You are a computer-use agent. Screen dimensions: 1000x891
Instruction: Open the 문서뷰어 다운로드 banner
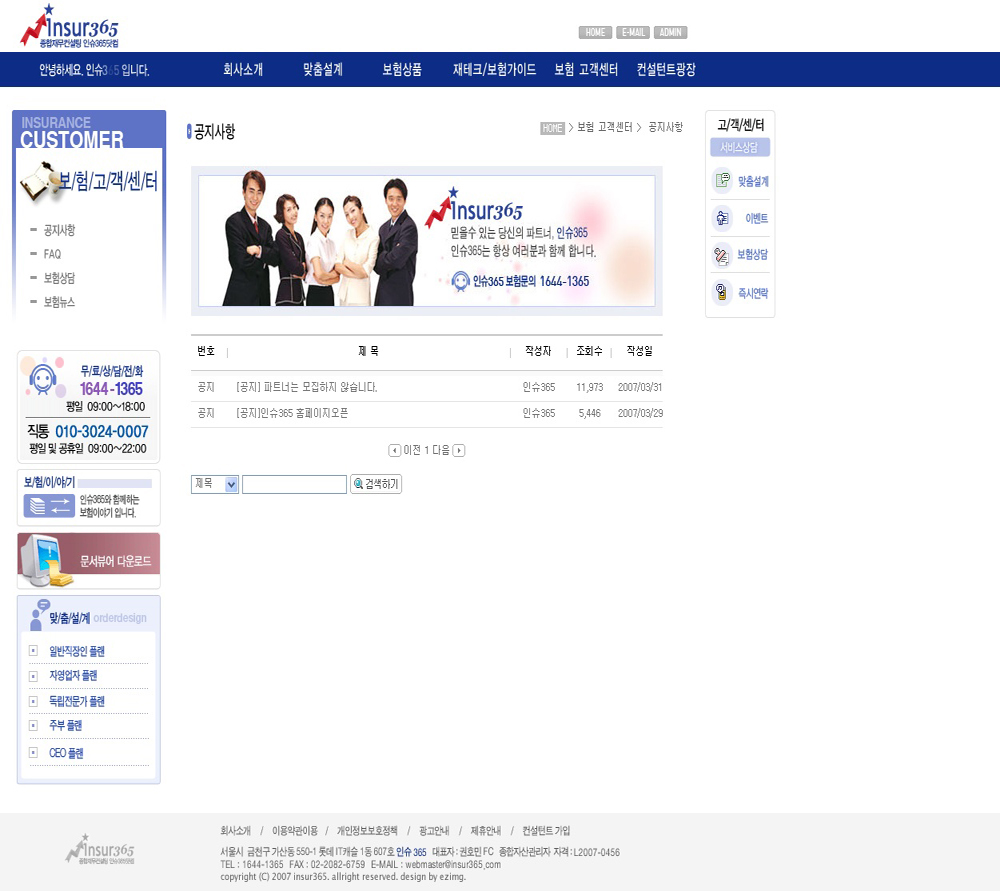click(88, 560)
